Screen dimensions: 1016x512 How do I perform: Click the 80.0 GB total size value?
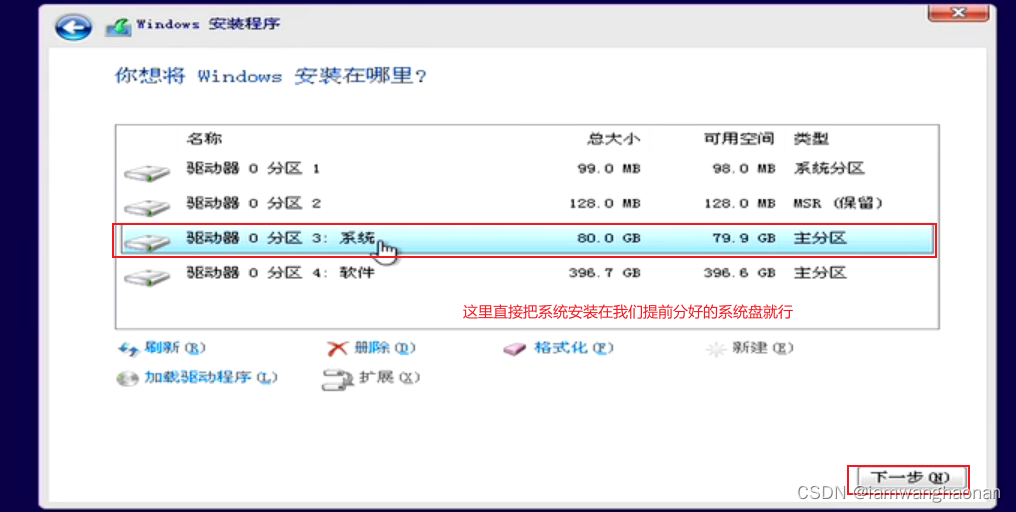(608, 239)
